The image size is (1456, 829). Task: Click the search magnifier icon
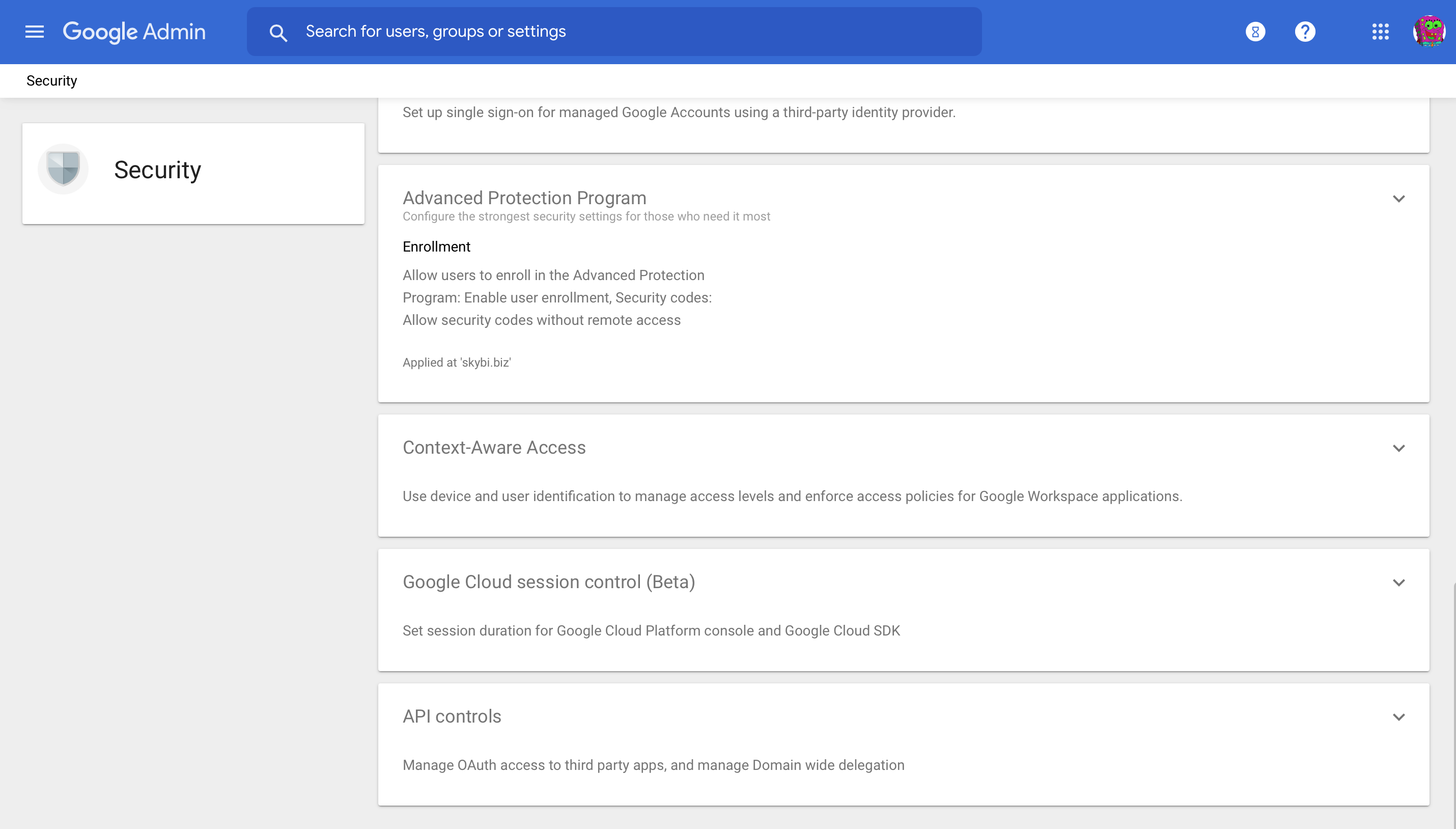pos(278,33)
